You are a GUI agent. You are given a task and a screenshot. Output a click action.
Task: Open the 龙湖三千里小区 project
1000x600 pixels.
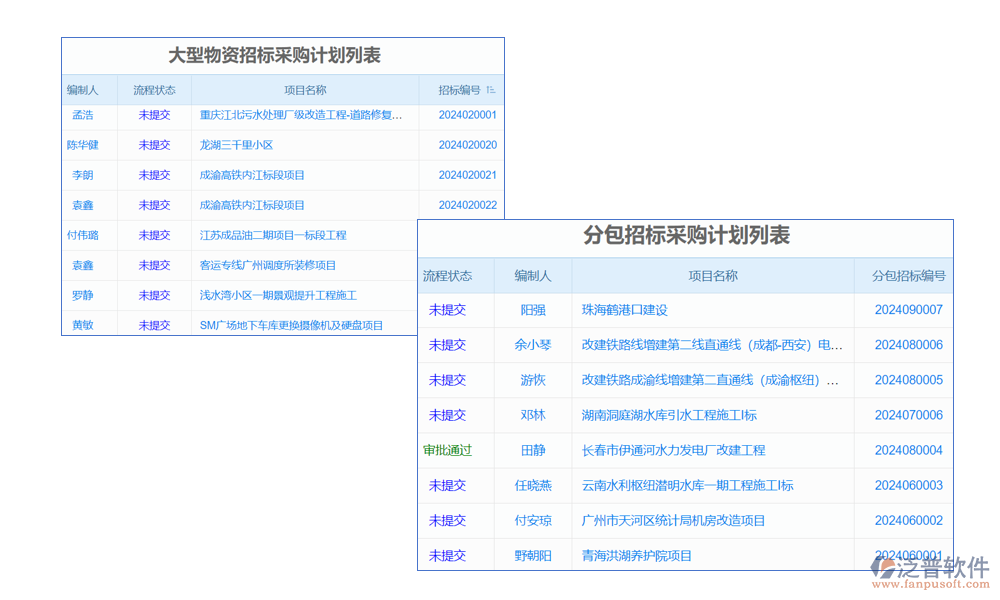[x=236, y=145]
